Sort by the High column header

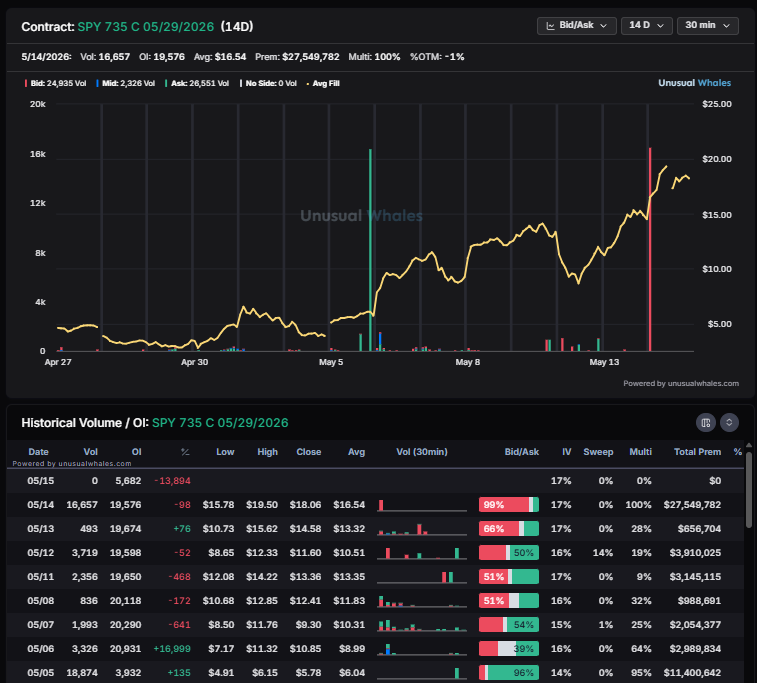[x=267, y=452]
